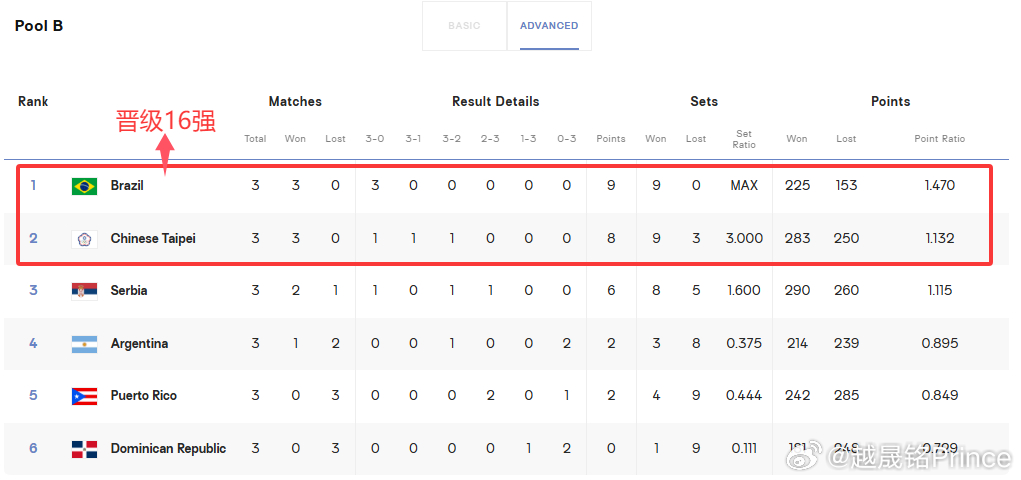Click the Rank column header
The height and width of the screenshot is (480, 1021).
coord(33,102)
